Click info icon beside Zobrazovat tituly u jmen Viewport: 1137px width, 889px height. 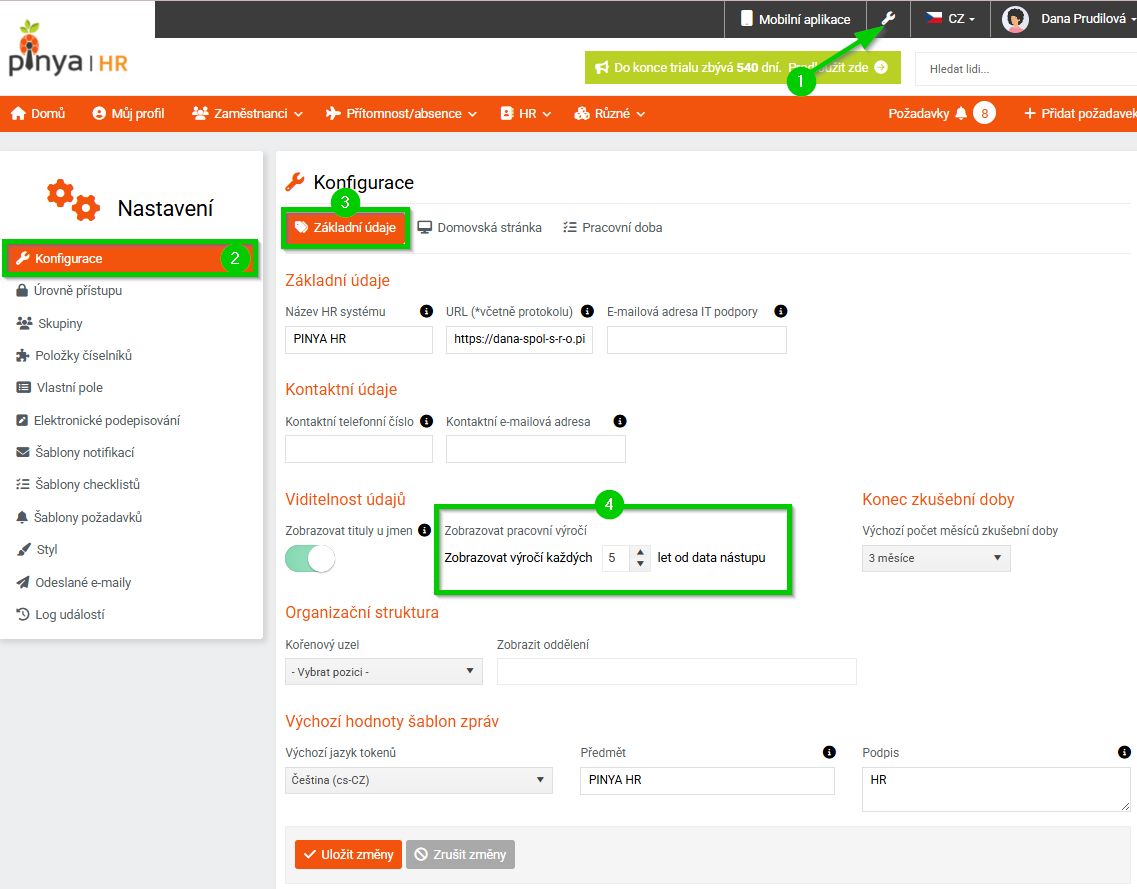425,530
